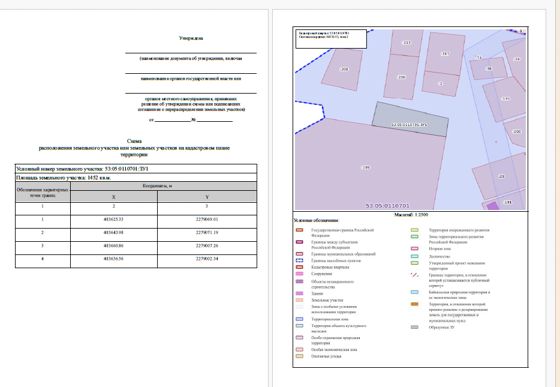560x387 pixels.
Task: Click the "Y" column header cell
Action: click(x=207, y=197)
